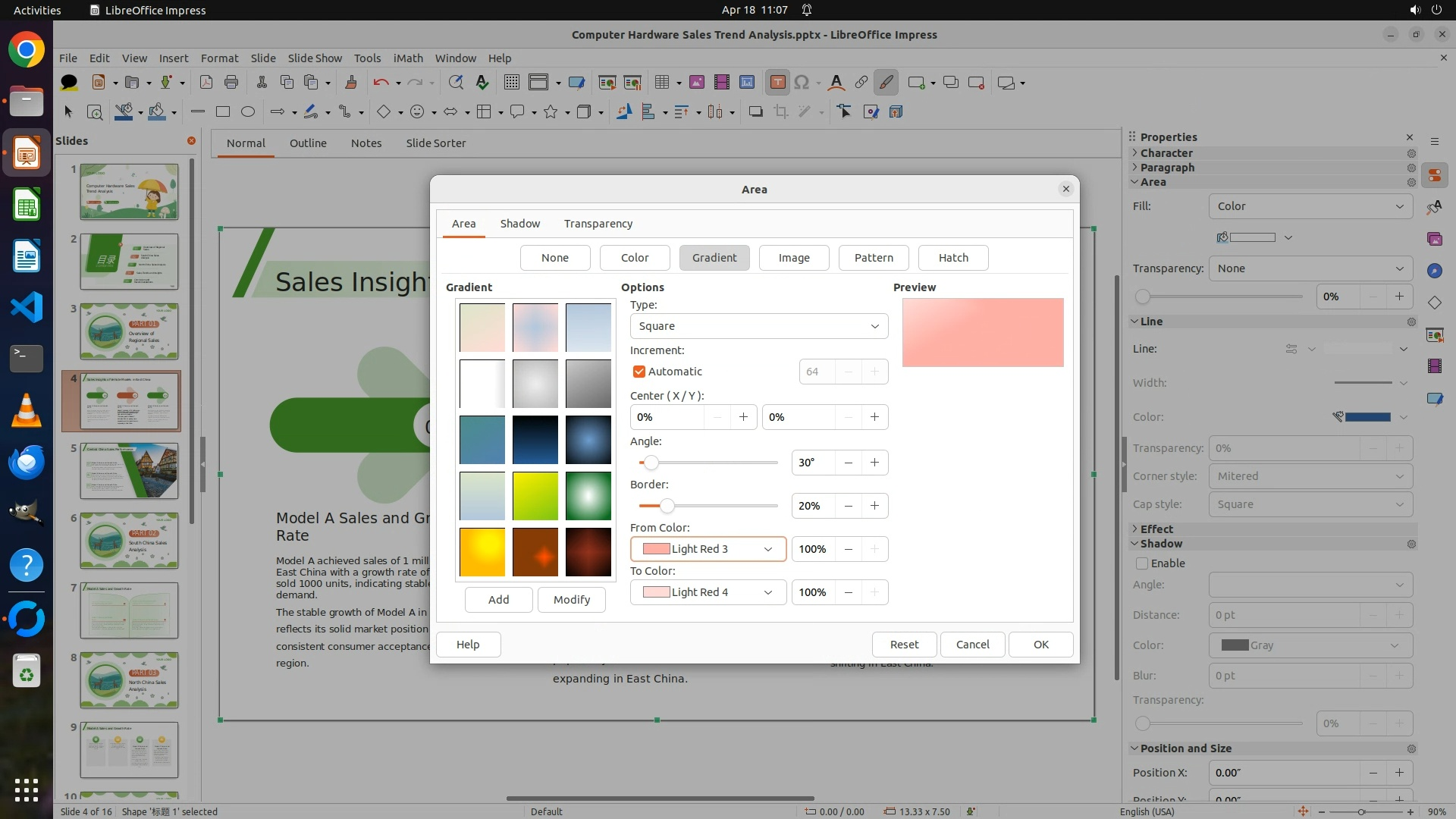Open the Slide Show menu
Screen dimensions: 1456x819
point(314,58)
